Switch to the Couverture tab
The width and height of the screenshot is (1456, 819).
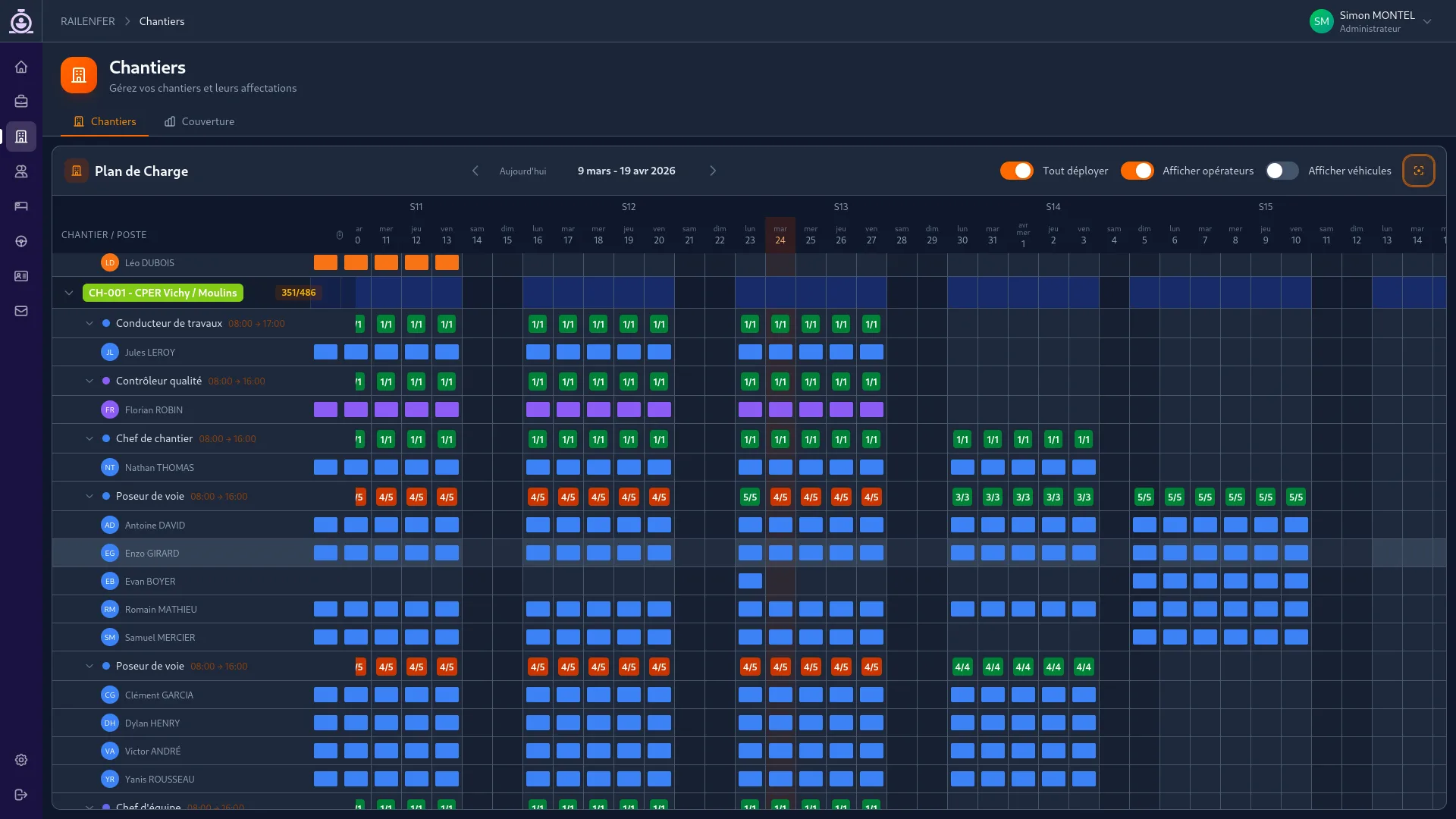(x=199, y=121)
